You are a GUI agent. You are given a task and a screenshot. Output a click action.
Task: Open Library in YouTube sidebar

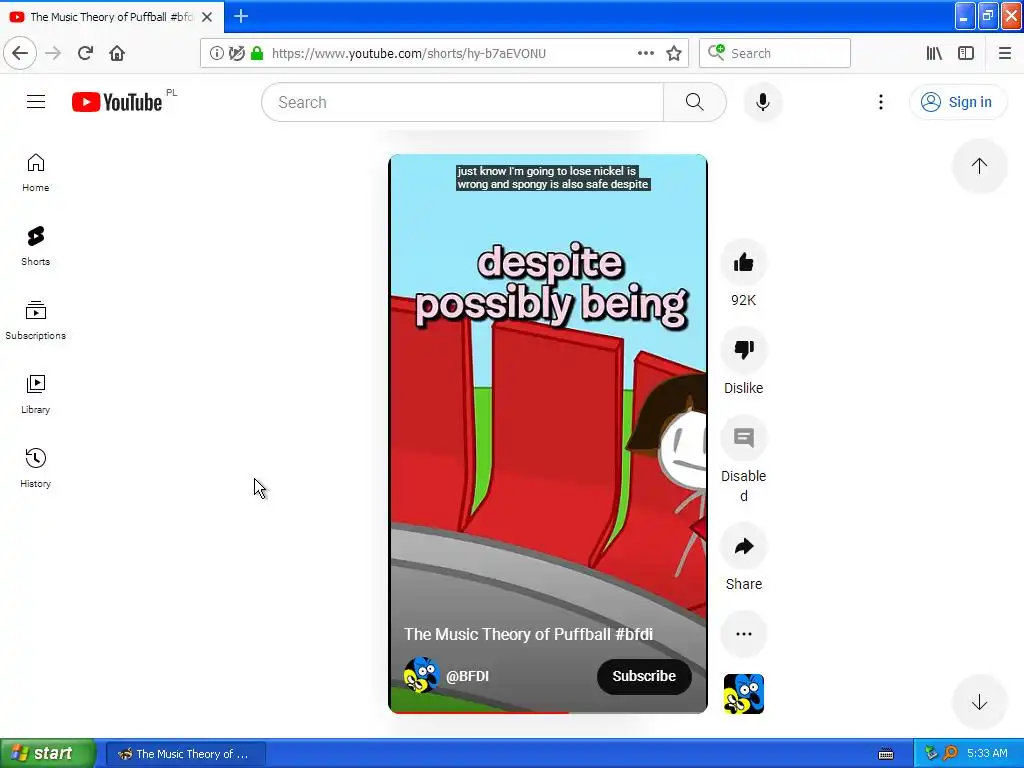tap(35, 394)
